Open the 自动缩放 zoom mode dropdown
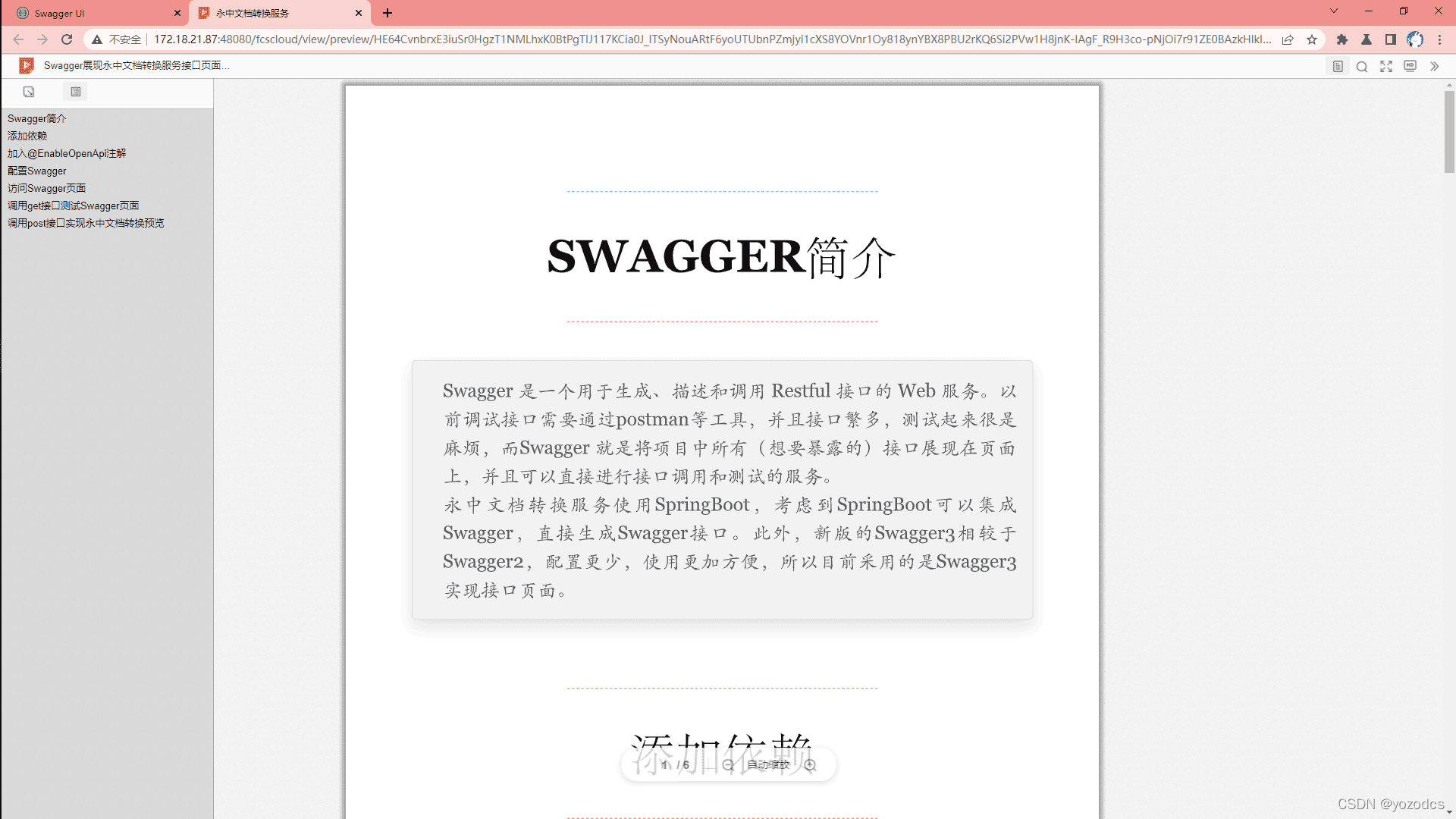 [x=768, y=764]
